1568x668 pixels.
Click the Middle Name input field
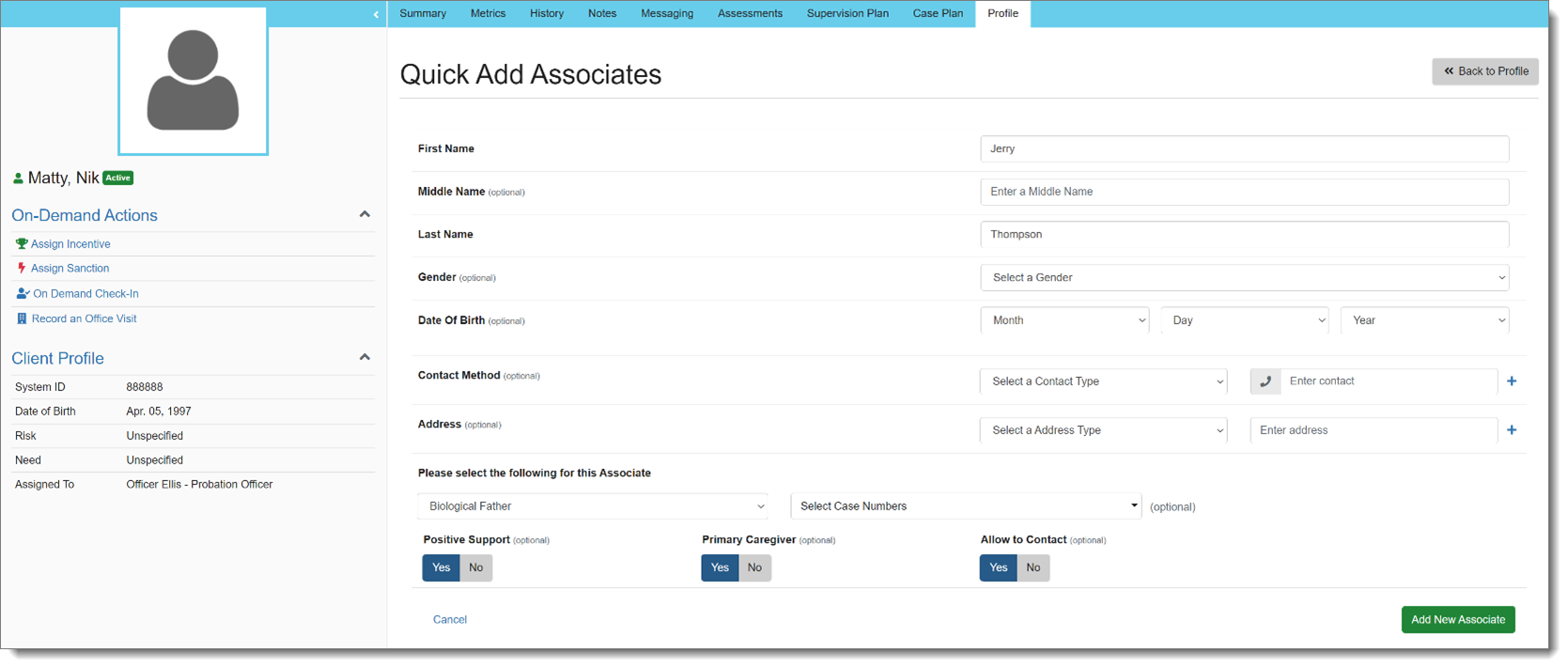pos(1244,192)
